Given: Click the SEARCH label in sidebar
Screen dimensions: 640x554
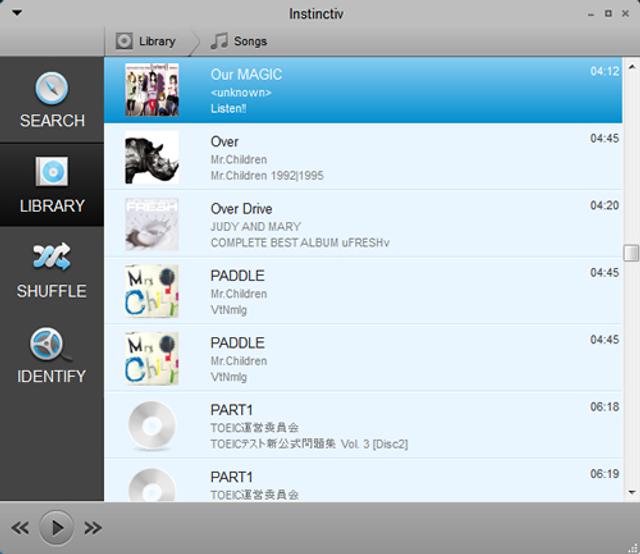Looking at the screenshot, I should (x=52, y=121).
